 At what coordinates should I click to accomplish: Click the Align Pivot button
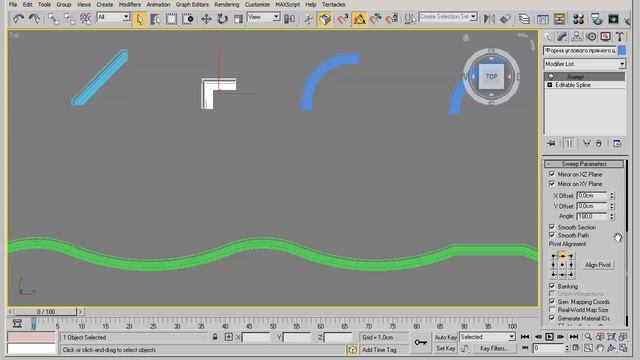coord(598,265)
